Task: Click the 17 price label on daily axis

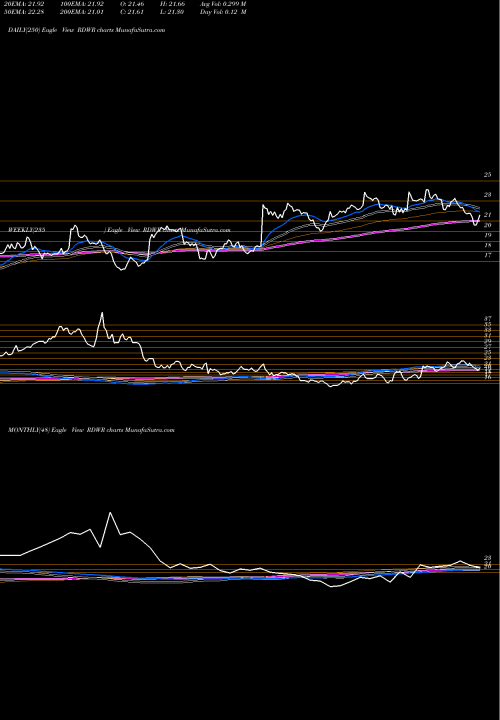Action: pyautogui.click(x=487, y=255)
